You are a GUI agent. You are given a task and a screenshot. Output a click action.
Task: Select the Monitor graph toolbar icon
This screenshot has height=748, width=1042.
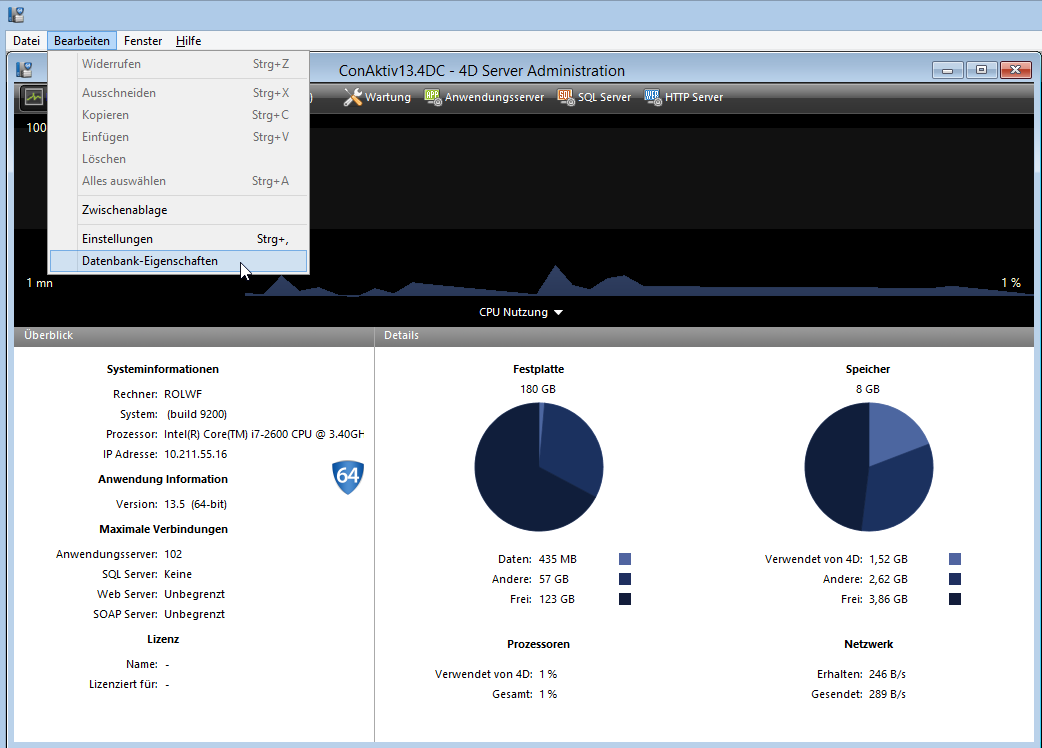pyautogui.click(x=34, y=97)
